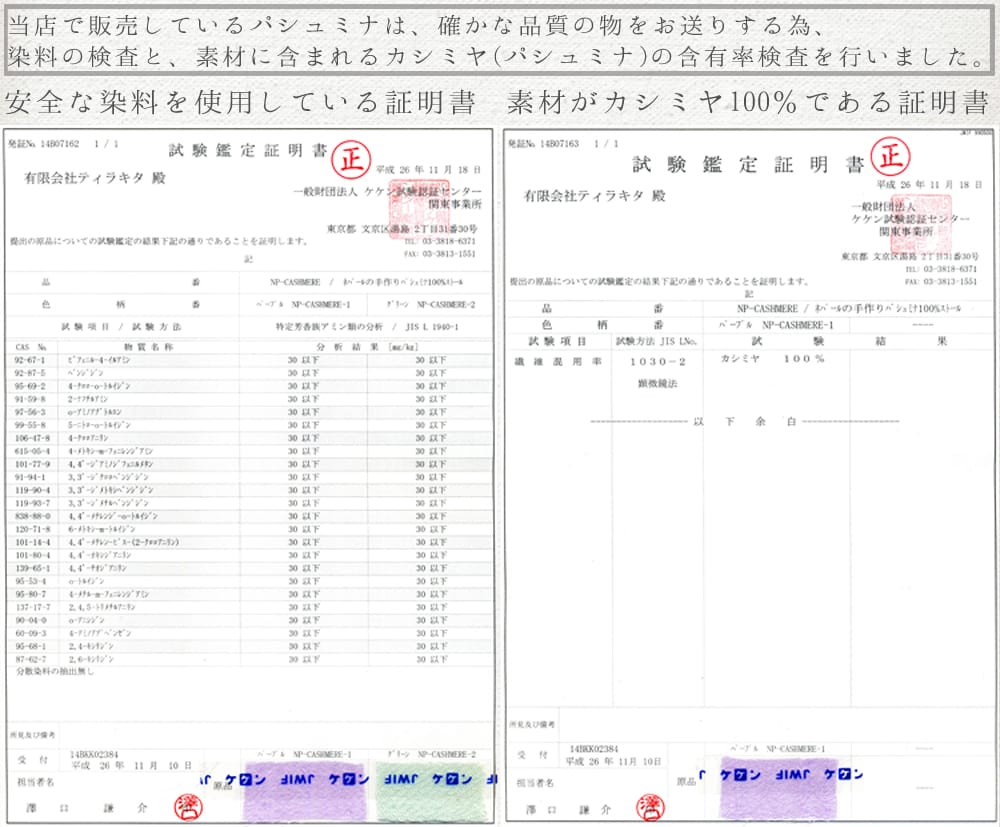The image size is (1000, 827).
Task: Click CAS number 95-53-4
Action: click(x=30, y=581)
